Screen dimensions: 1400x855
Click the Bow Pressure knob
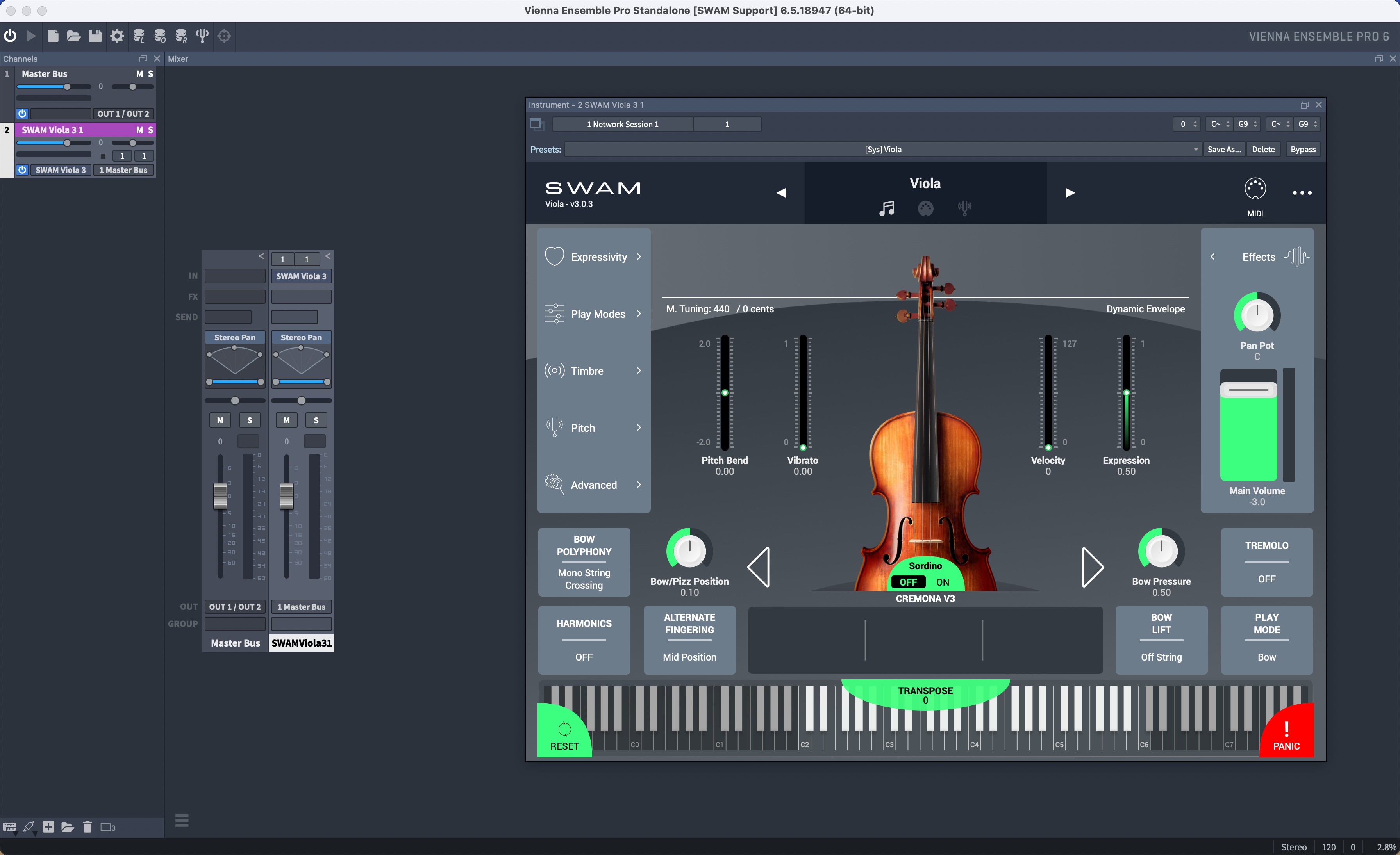[1161, 550]
